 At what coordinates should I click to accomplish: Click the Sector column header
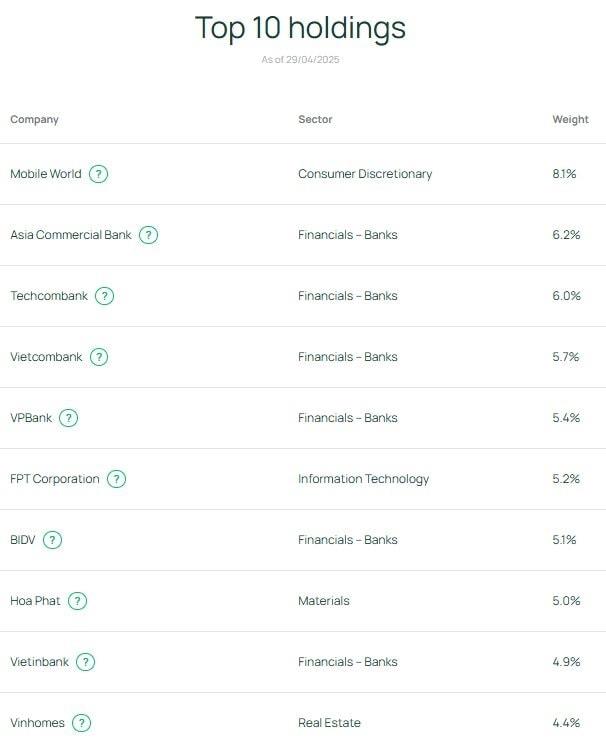pos(315,120)
